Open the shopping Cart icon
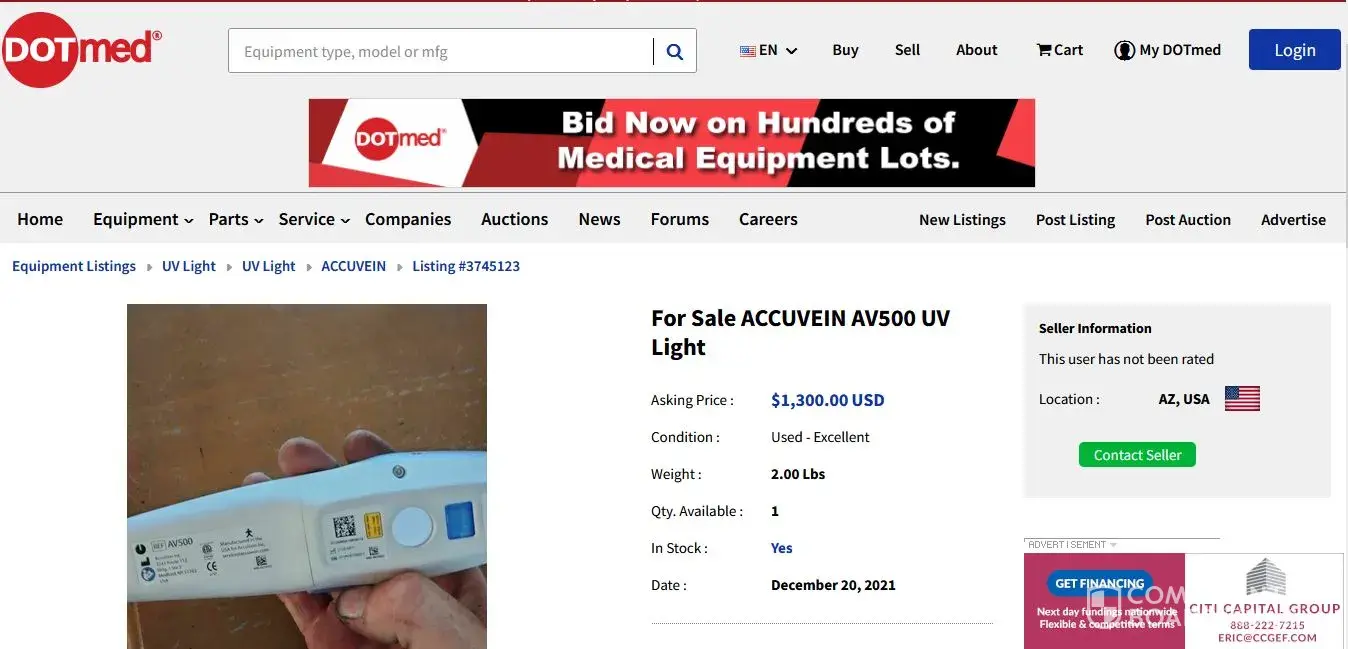Viewport: 1348px width, 649px height. [x=1044, y=50]
